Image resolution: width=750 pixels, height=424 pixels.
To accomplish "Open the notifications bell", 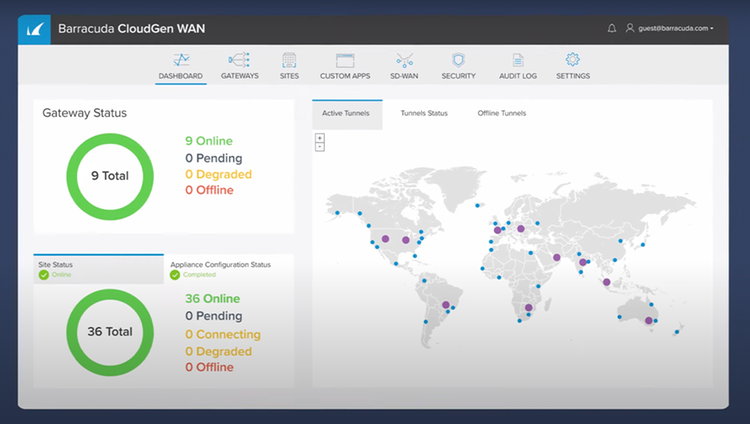I will [612, 28].
